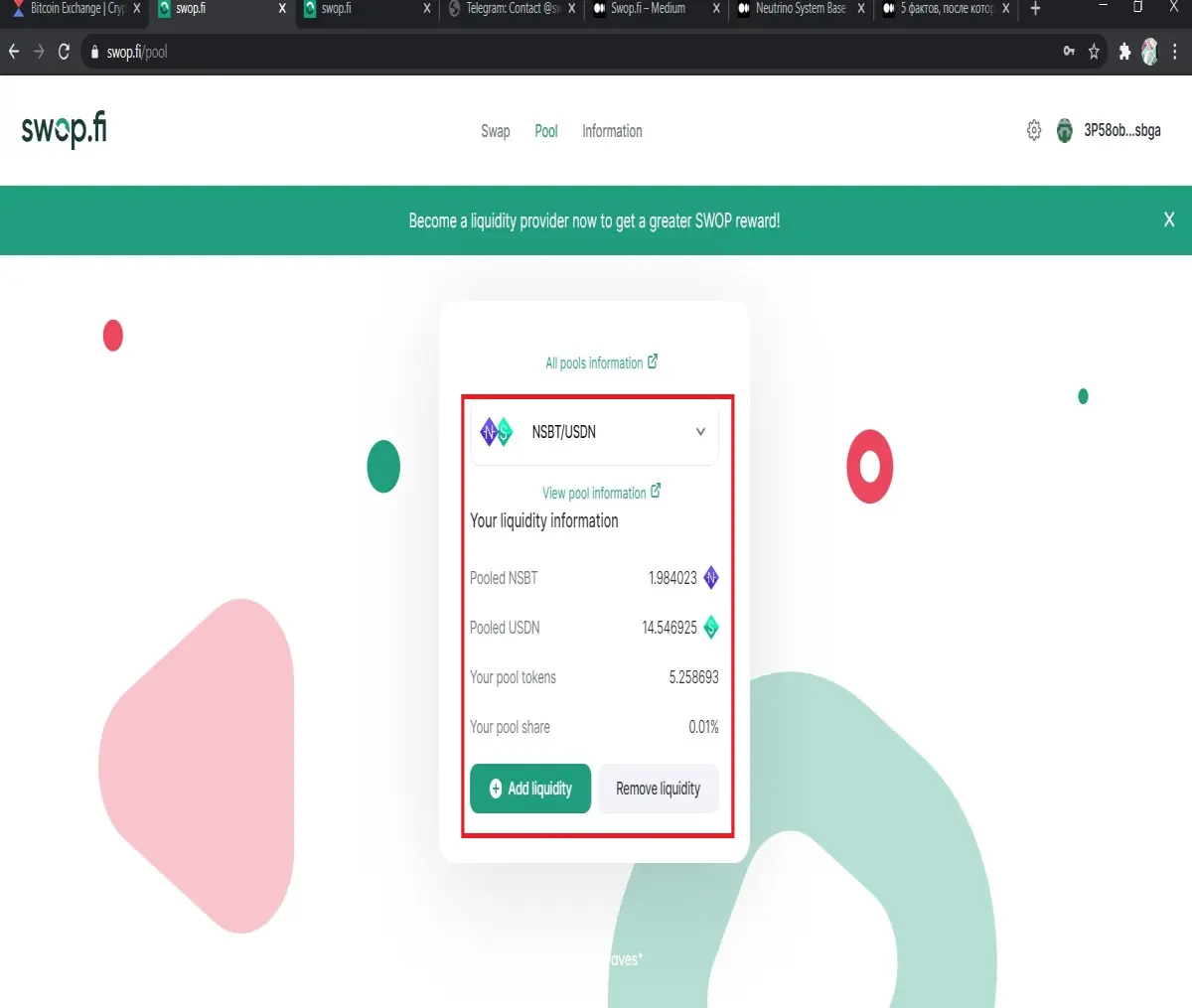Viewport: 1192px width, 1008px height.
Task: Bookmark this page with star
Action: 1094,51
